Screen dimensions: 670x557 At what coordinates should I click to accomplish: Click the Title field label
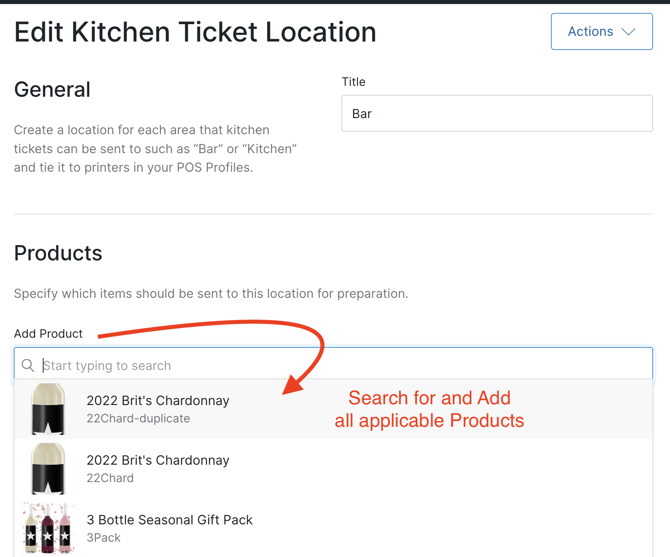point(353,82)
